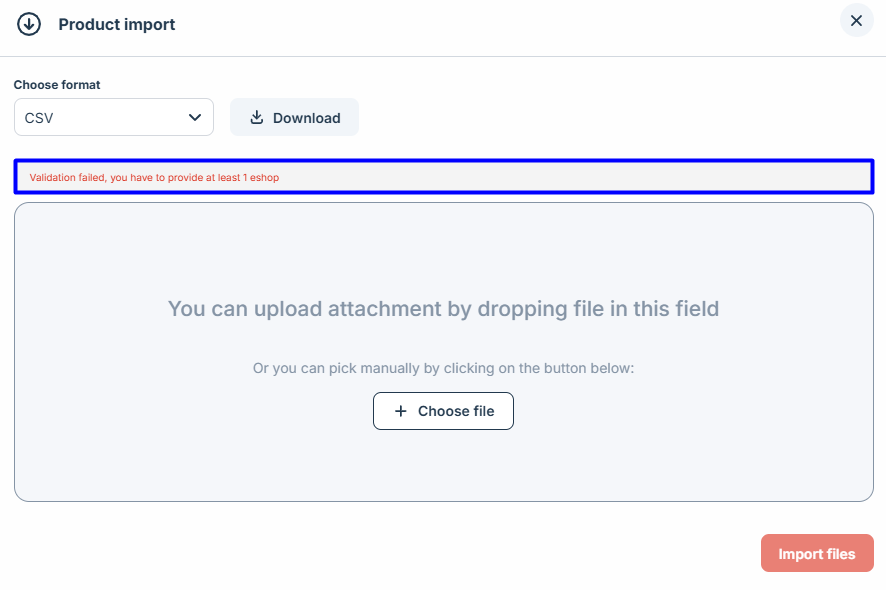Click the file drop zone area
Image resolution: width=886 pixels, height=590 pixels.
(443, 260)
